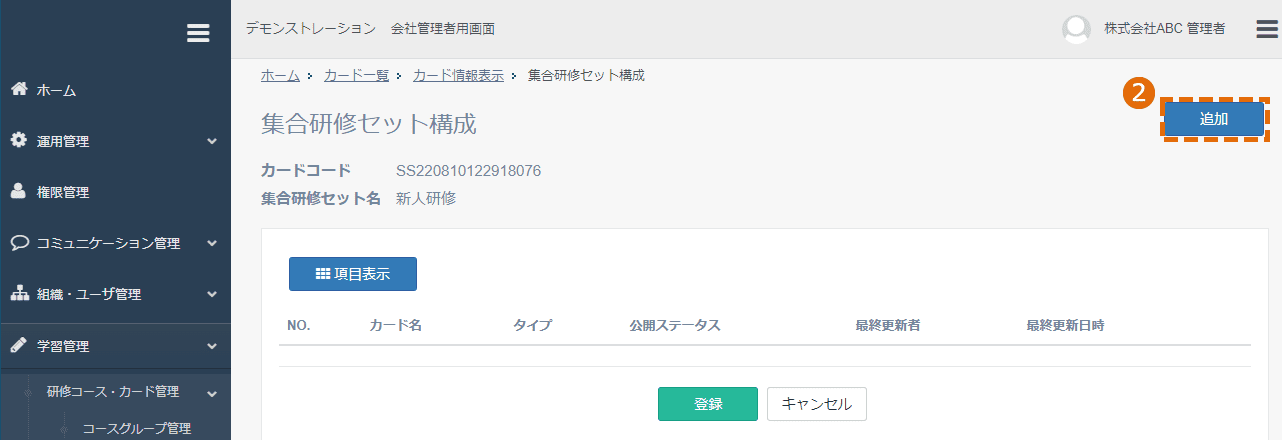Click the org chart icon for 組織・ユーザ管理
Viewport: 1282px width, 440px height.
[19, 294]
